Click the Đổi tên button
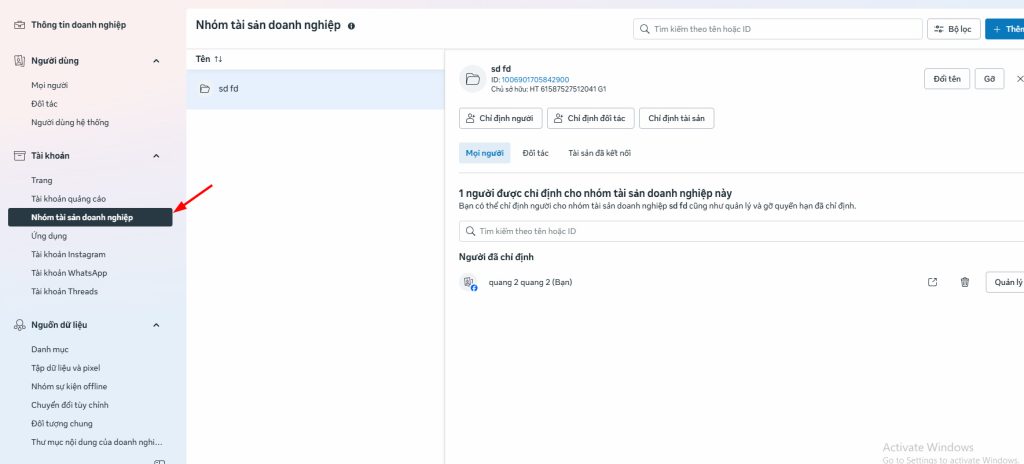Screen dimensions: 1024x464 pyautogui.click(x=945, y=79)
